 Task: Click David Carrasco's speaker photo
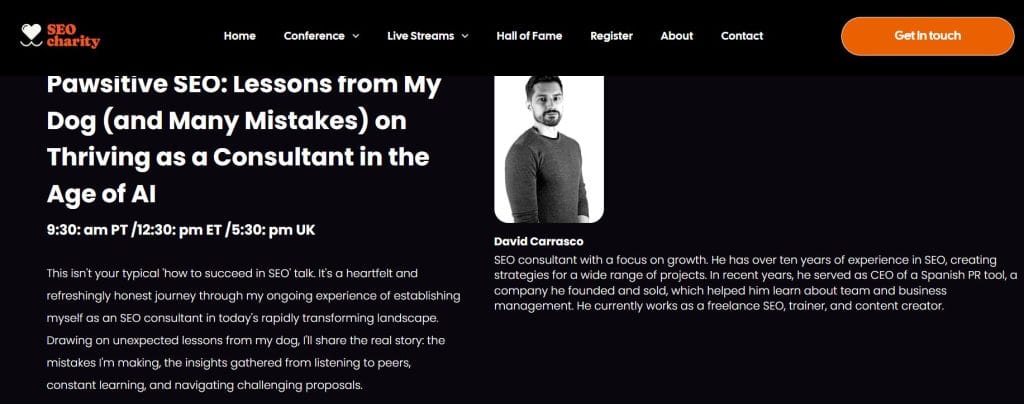click(x=549, y=148)
